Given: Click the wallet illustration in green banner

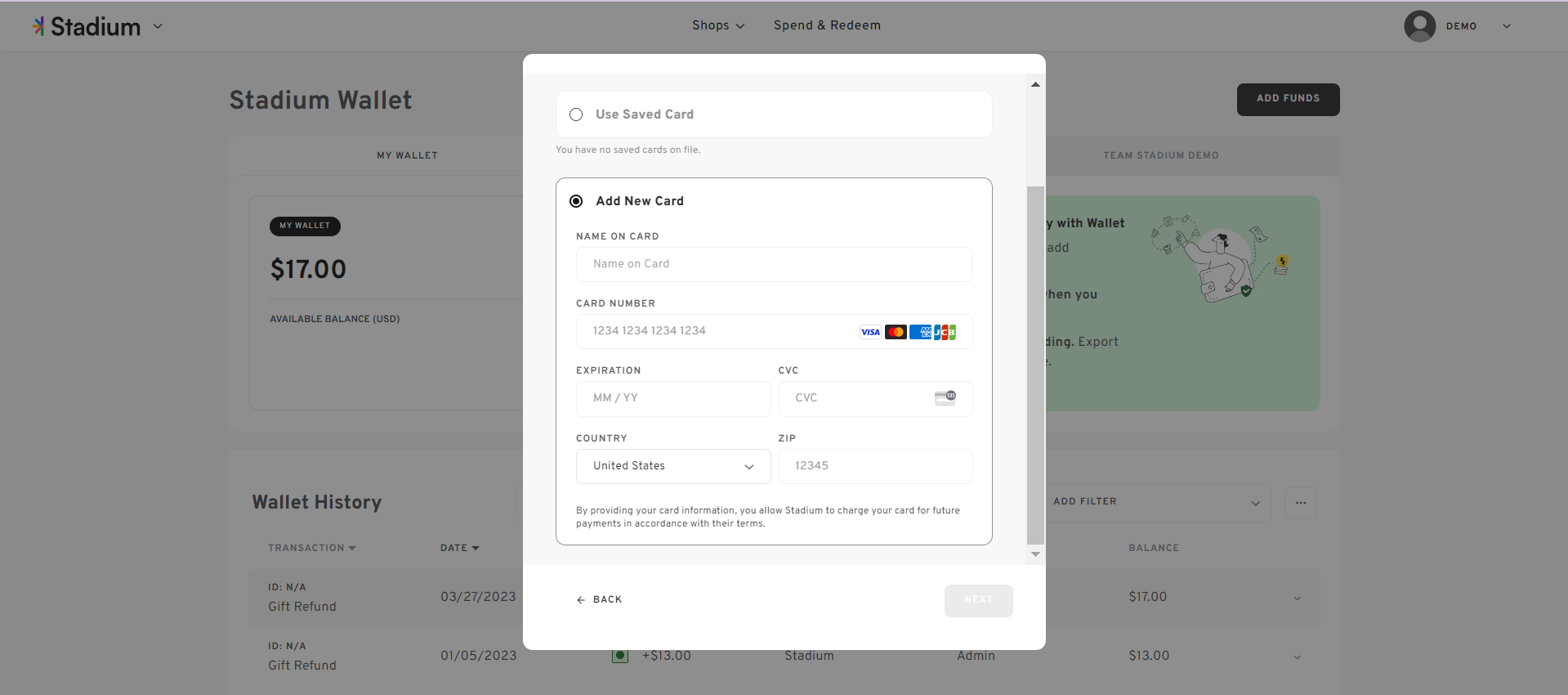Looking at the screenshot, I should [x=1220, y=258].
